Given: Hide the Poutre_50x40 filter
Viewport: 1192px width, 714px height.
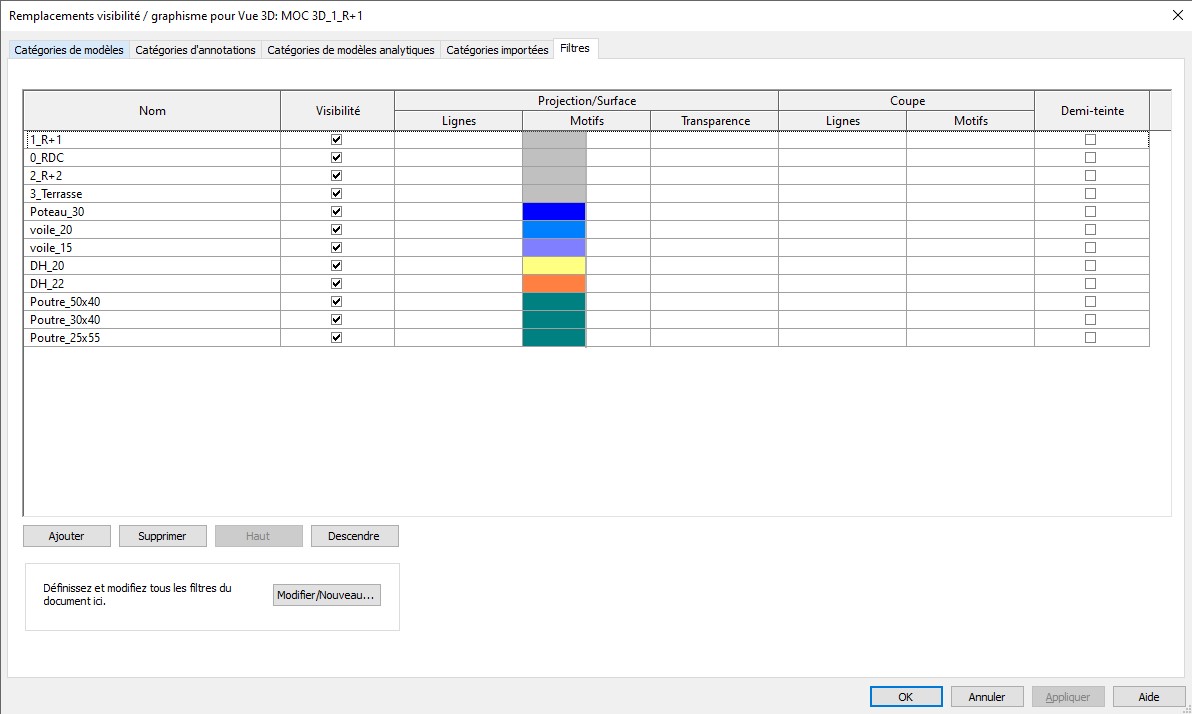Looking at the screenshot, I should [x=337, y=302].
